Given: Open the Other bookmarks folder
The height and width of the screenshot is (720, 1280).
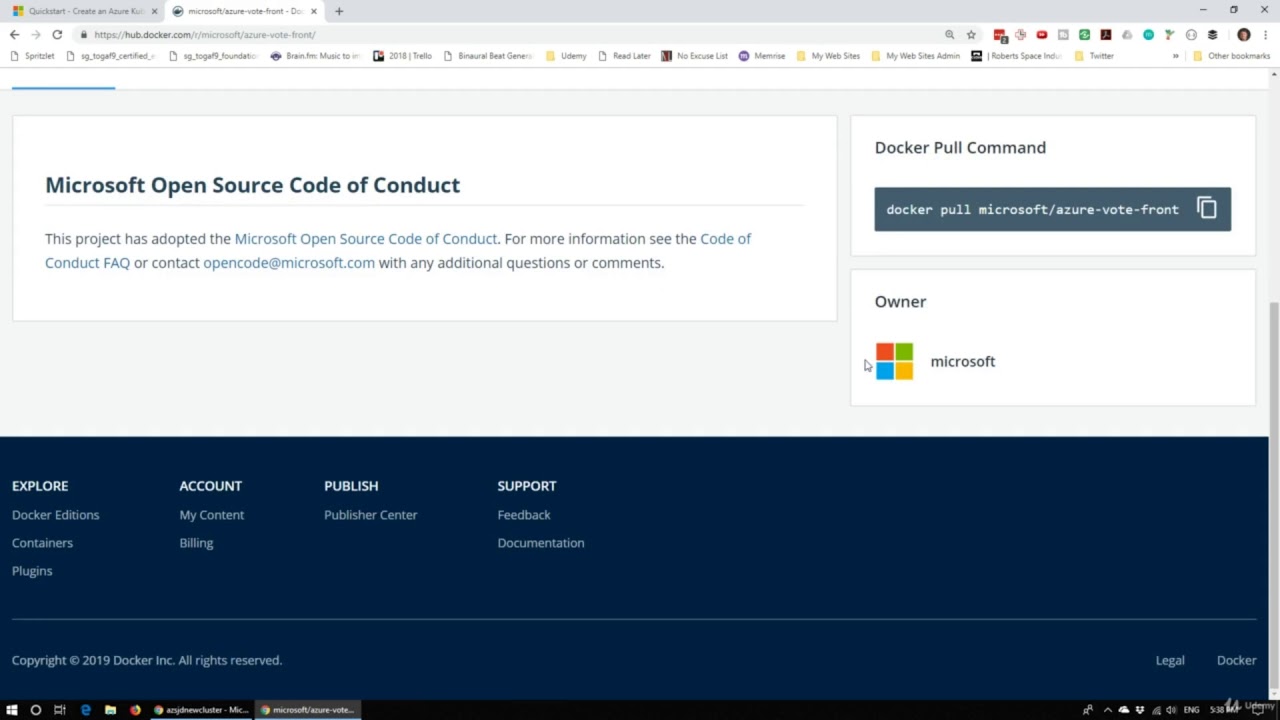Looking at the screenshot, I should point(1231,56).
